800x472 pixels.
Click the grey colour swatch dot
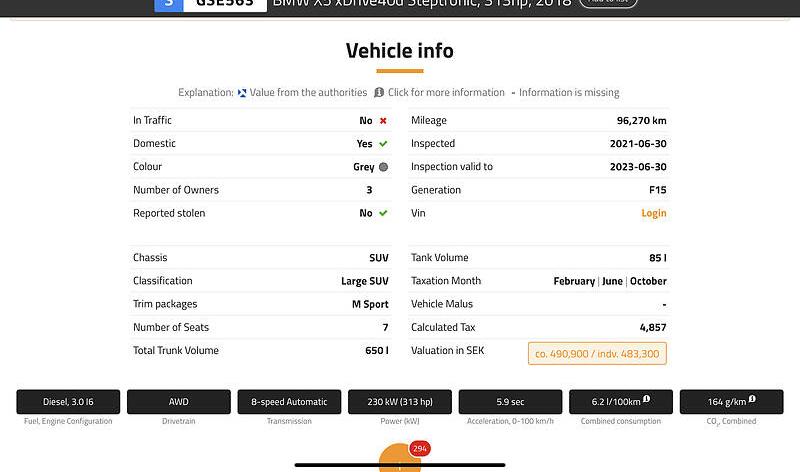tap(383, 167)
